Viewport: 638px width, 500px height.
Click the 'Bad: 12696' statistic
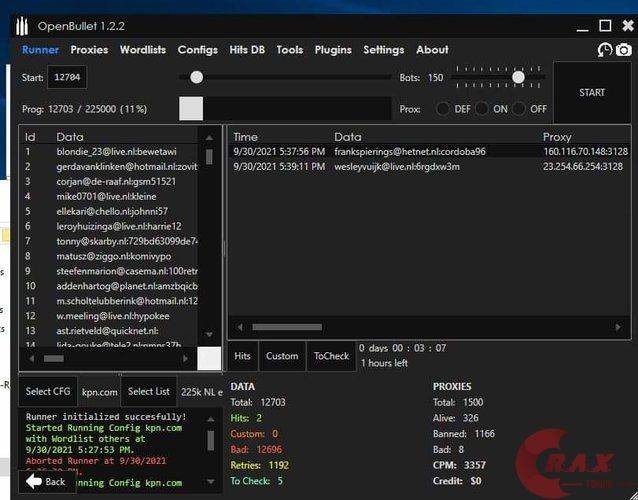point(256,450)
